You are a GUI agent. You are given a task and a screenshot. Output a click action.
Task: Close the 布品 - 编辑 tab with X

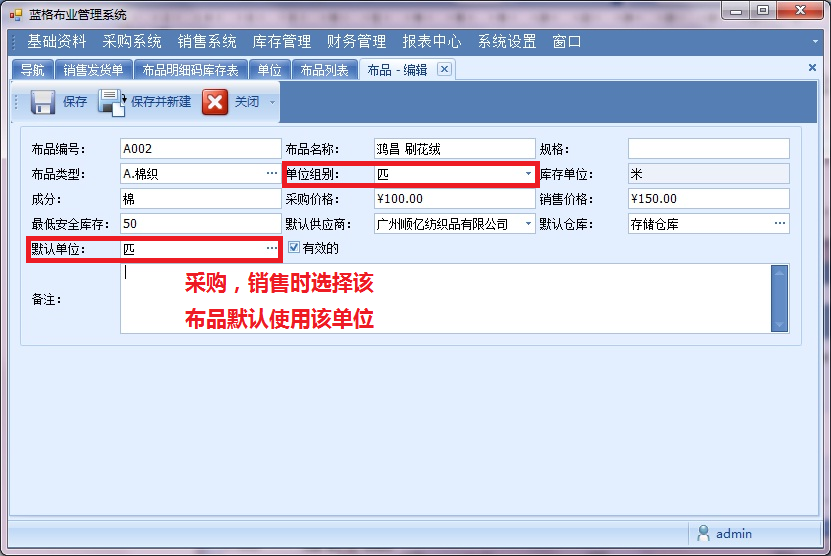[x=445, y=69]
